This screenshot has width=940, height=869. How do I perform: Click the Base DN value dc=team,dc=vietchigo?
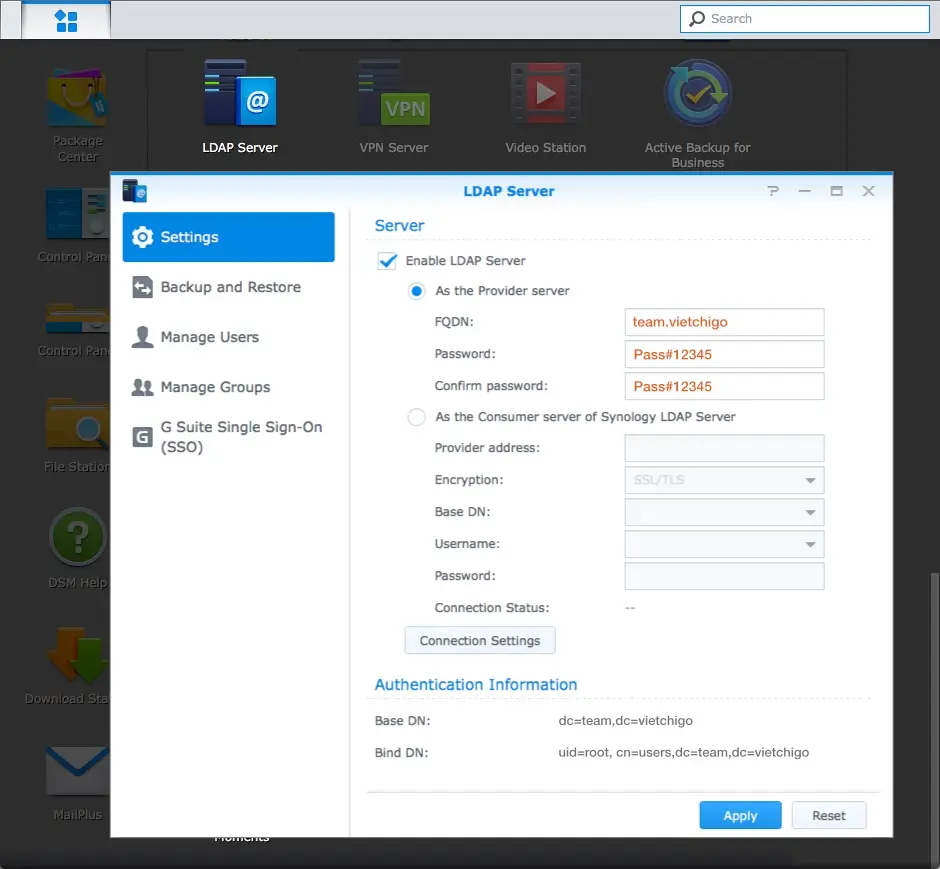[x=625, y=720]
